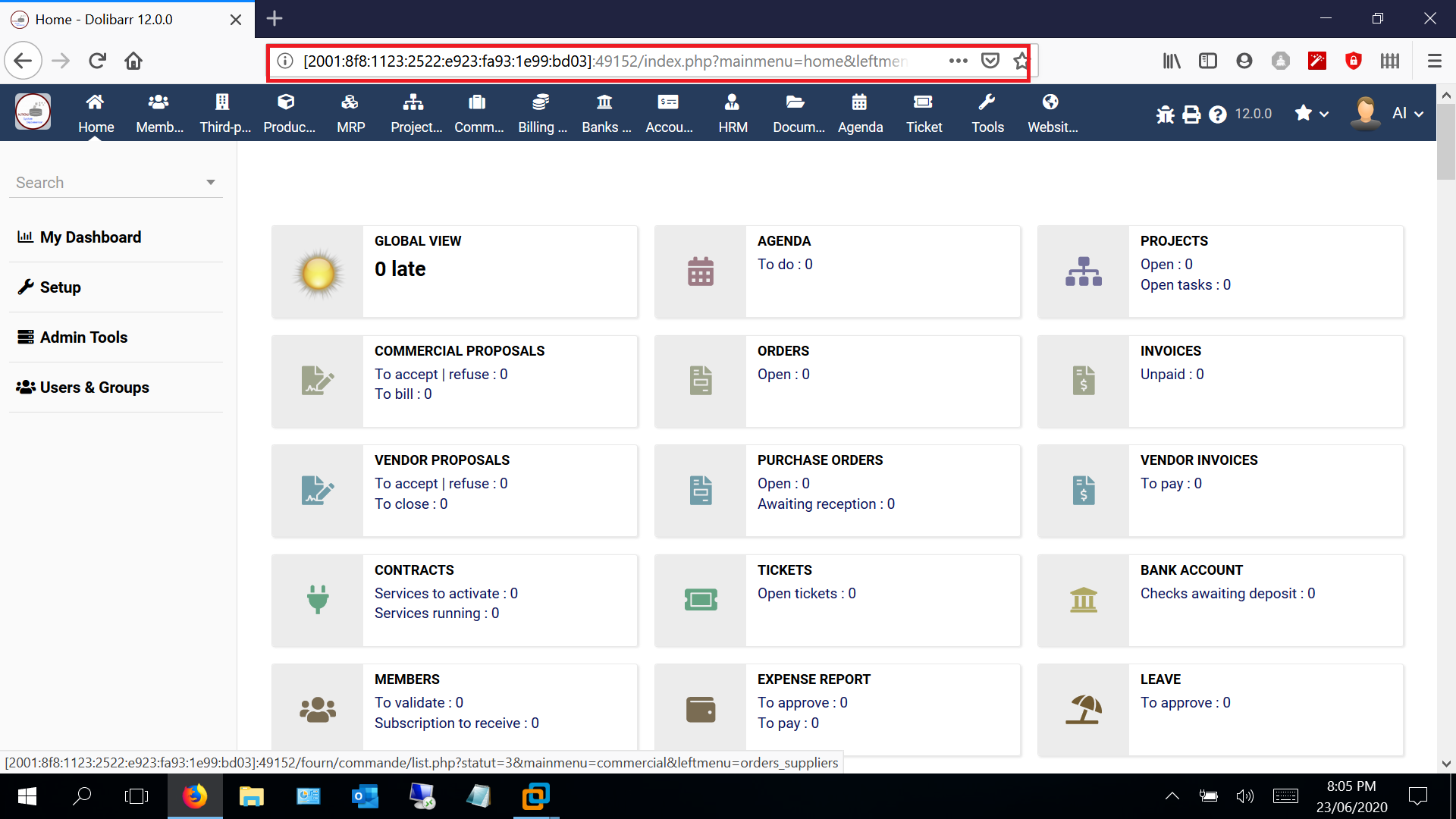Open My Dashboard in sidebar
The width and height of the screenshot is (1456, 819).
pos(79,237)
